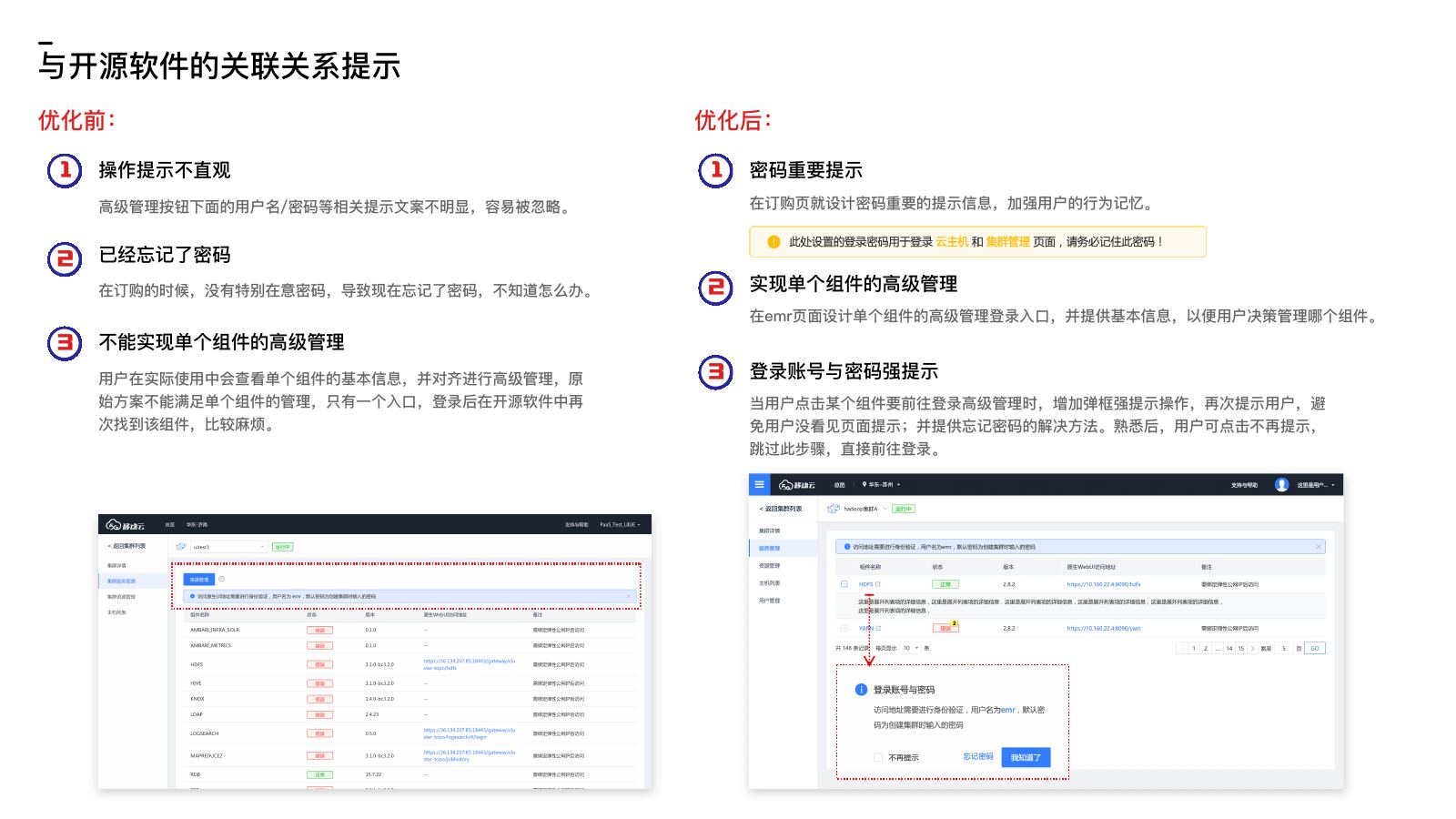Check the 不再提示 checkbox
The height and width of the screenshot is (819, 1456).
pyautogui.click(x=877, y=757)
